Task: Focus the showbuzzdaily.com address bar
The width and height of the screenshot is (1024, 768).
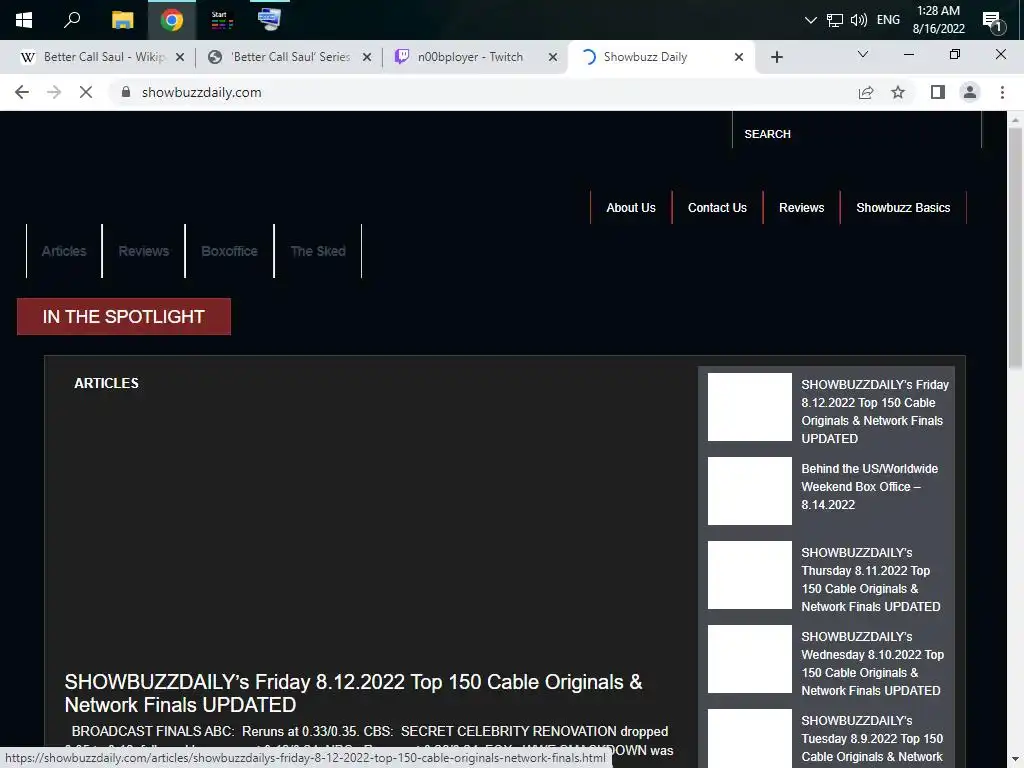Action: (483, 92)
